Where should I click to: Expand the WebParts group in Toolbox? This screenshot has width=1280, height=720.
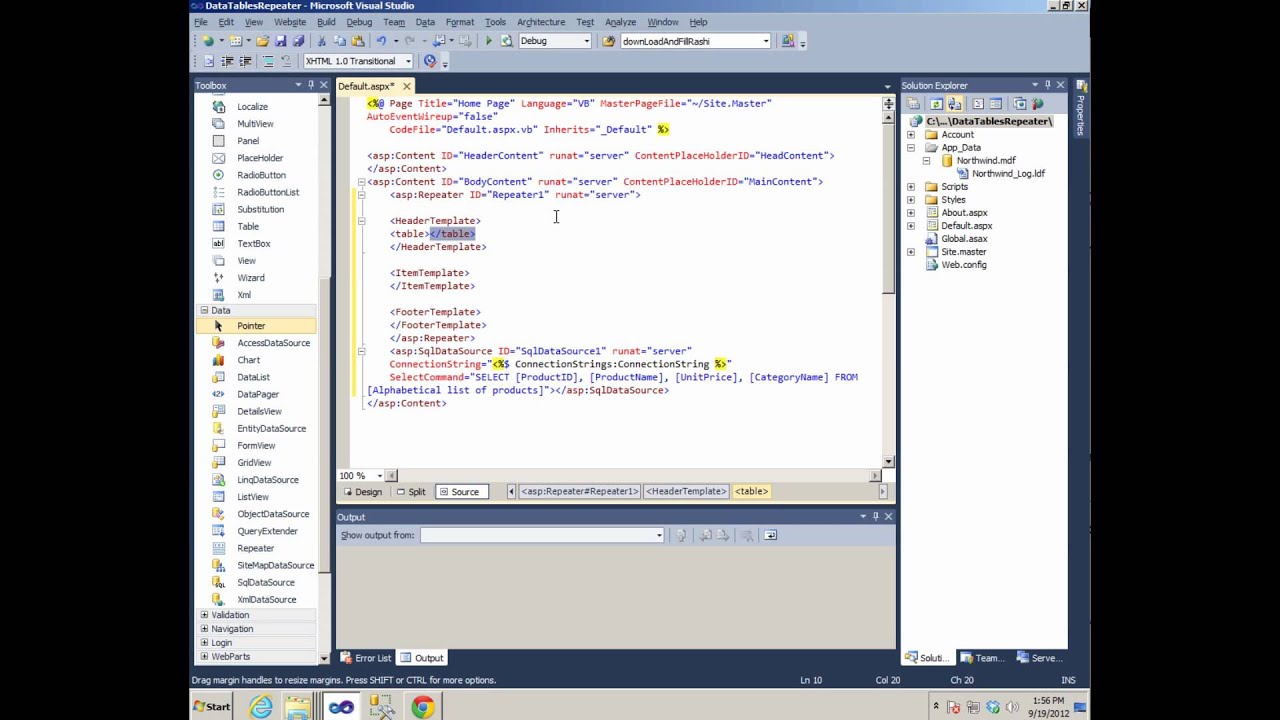[205, 657]
